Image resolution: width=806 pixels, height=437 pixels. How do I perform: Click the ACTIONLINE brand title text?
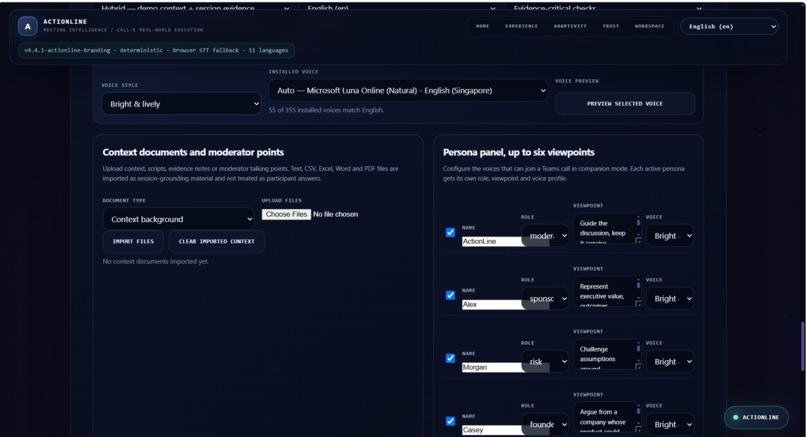(x=65, y=22)
